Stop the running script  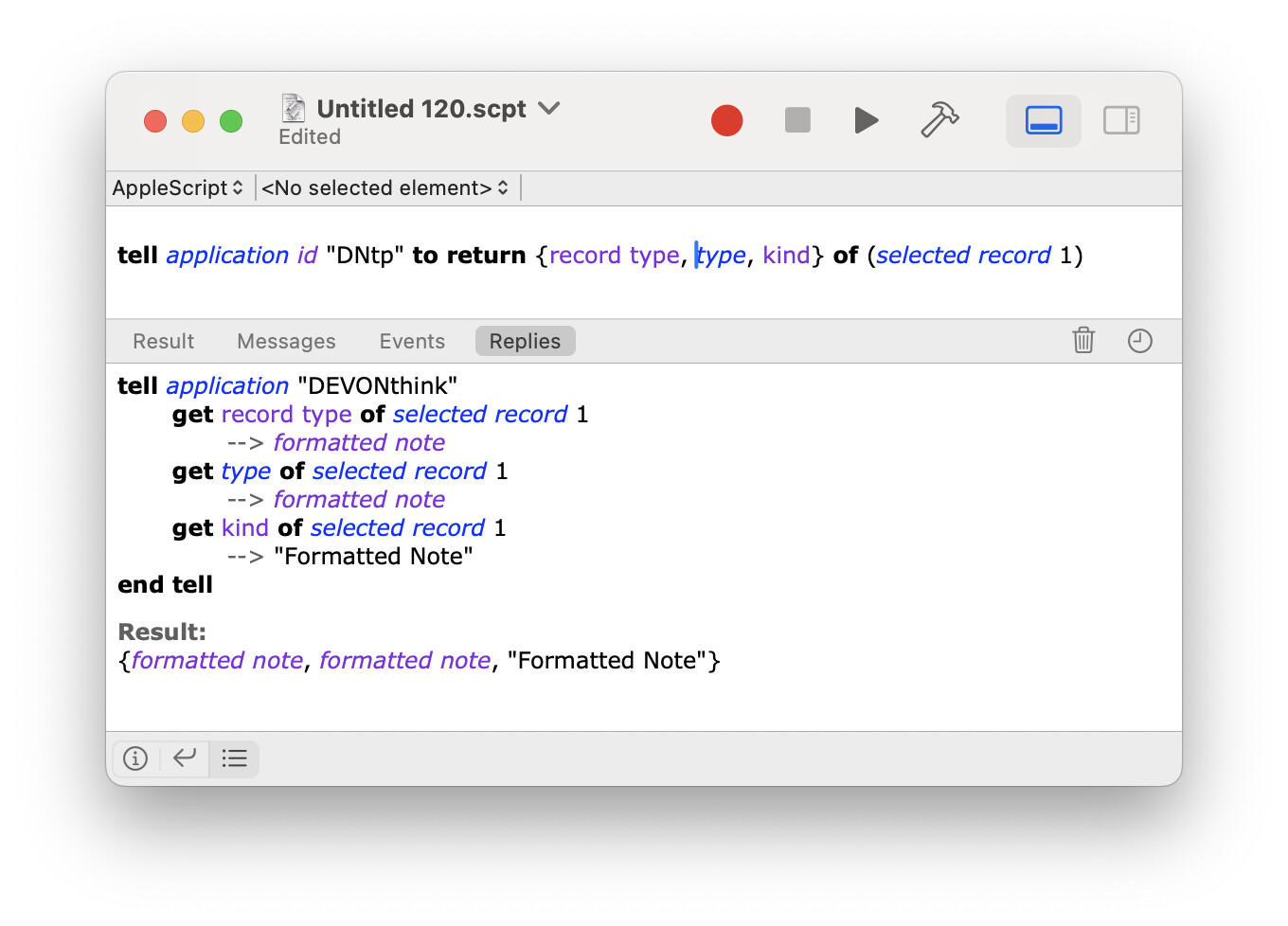click(x=797, y=120)
